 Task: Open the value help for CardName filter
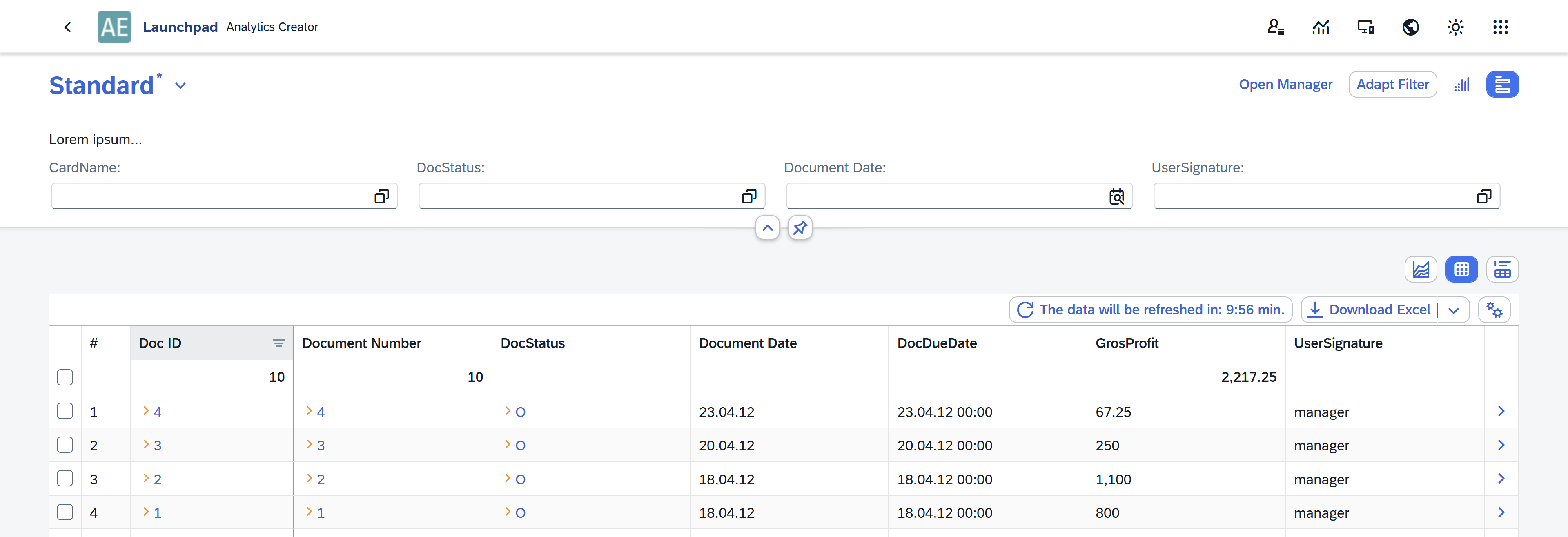click(x=382, y=196)
